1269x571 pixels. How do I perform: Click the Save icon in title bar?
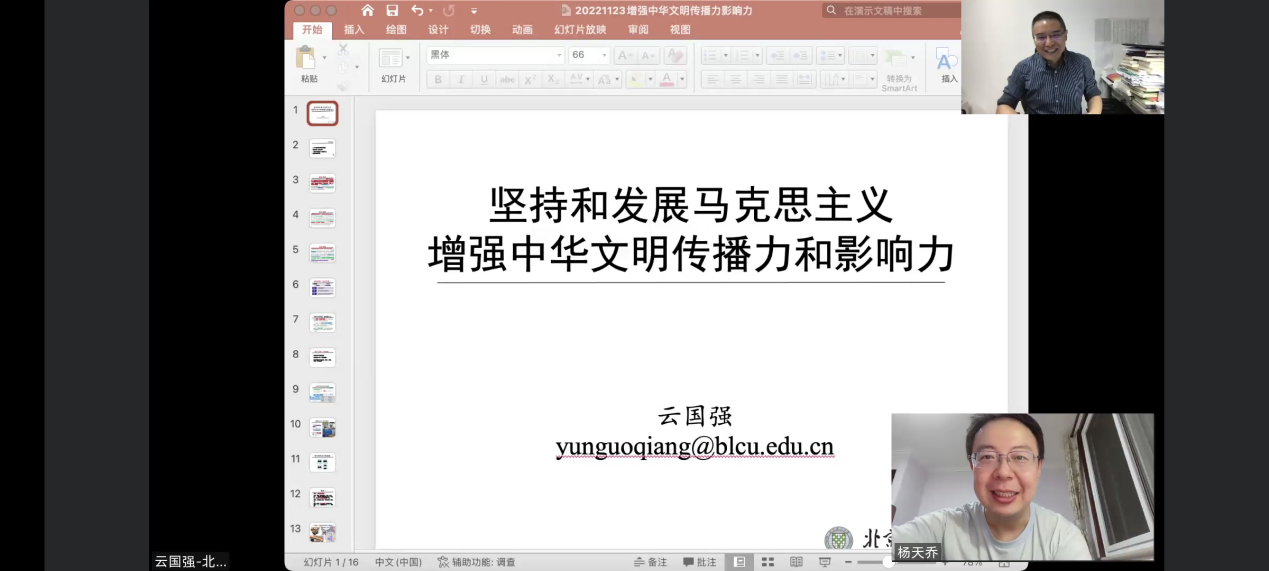(392, 10)
